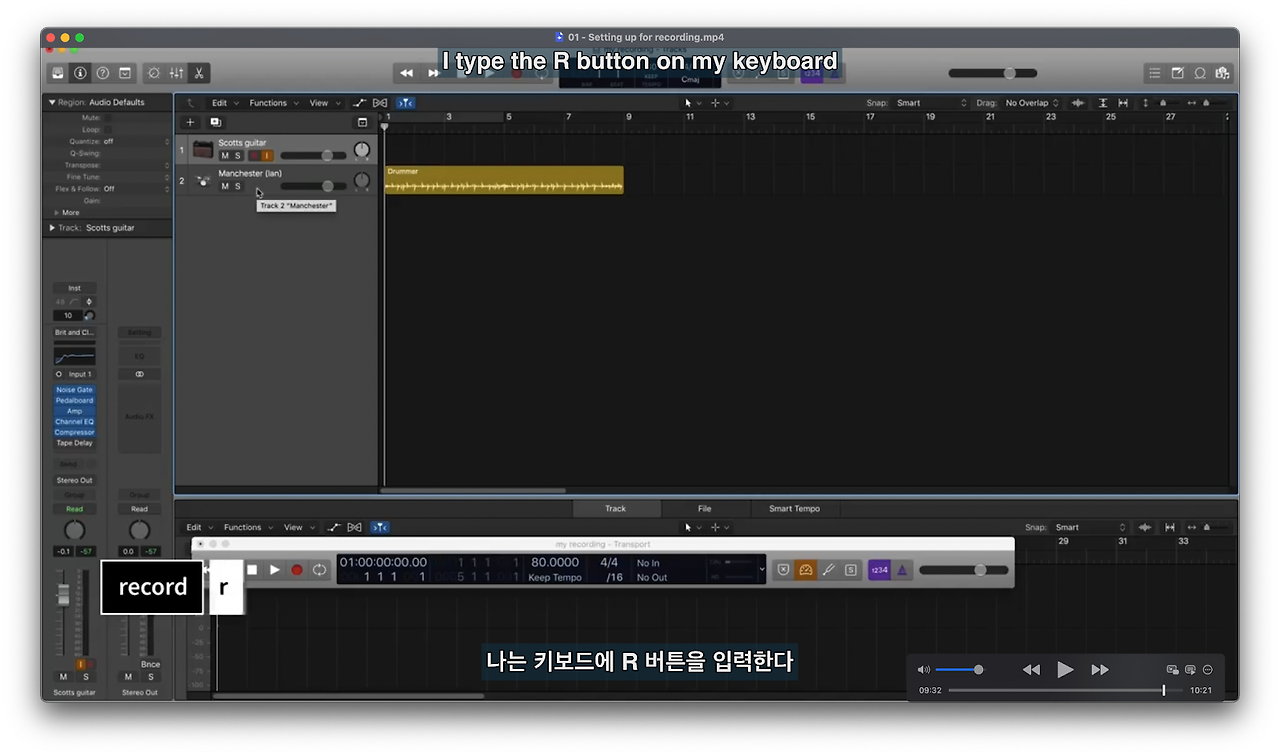The height and width of the screenshot is (756, 1280).
Task: Open global tracks button in track header
Action: (362, 122)
